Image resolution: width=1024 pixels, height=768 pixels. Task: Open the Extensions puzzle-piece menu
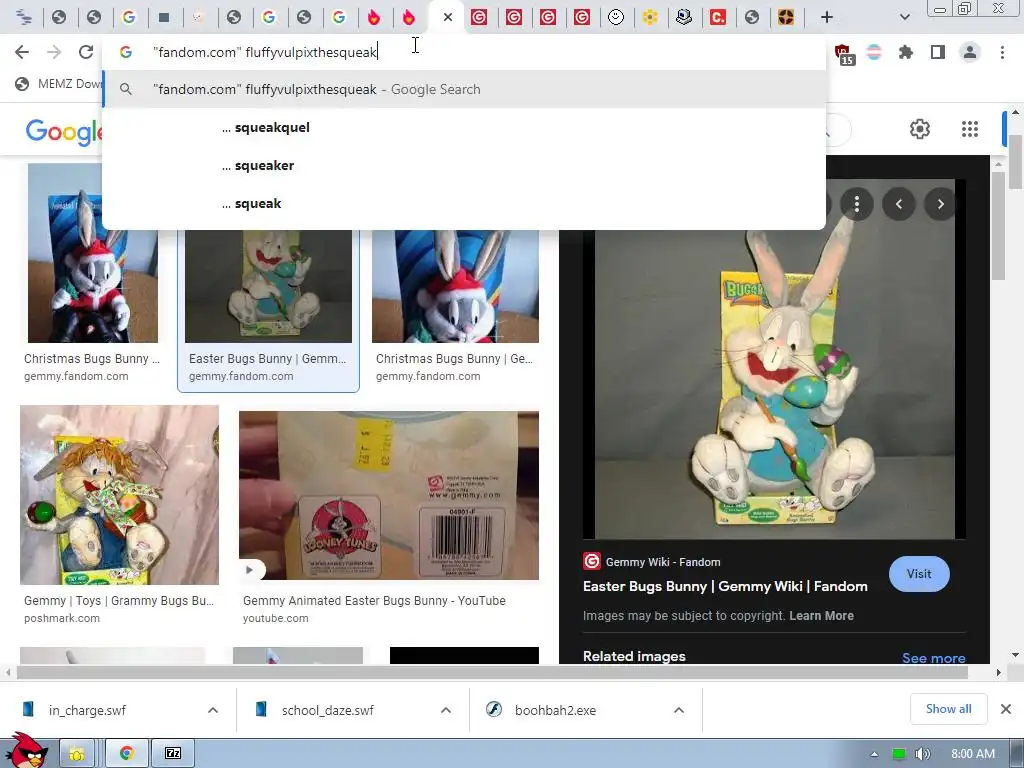(x=906, y=52)
